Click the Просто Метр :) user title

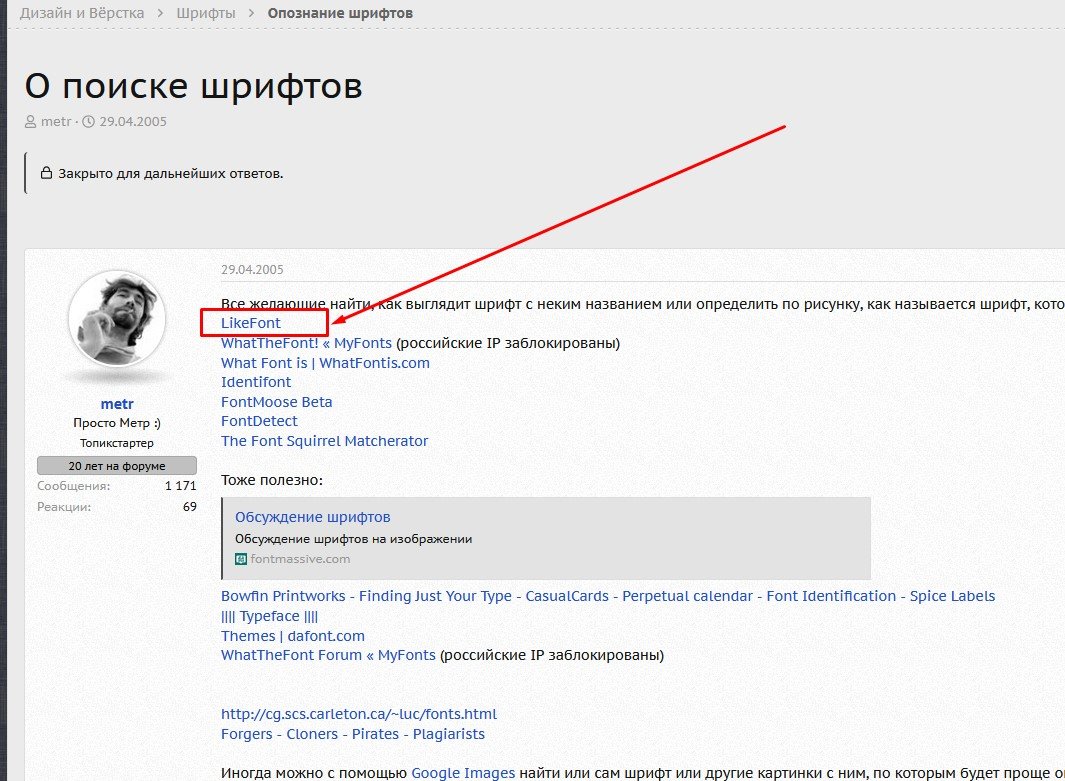pyautogui.click(x=117, y=422)
